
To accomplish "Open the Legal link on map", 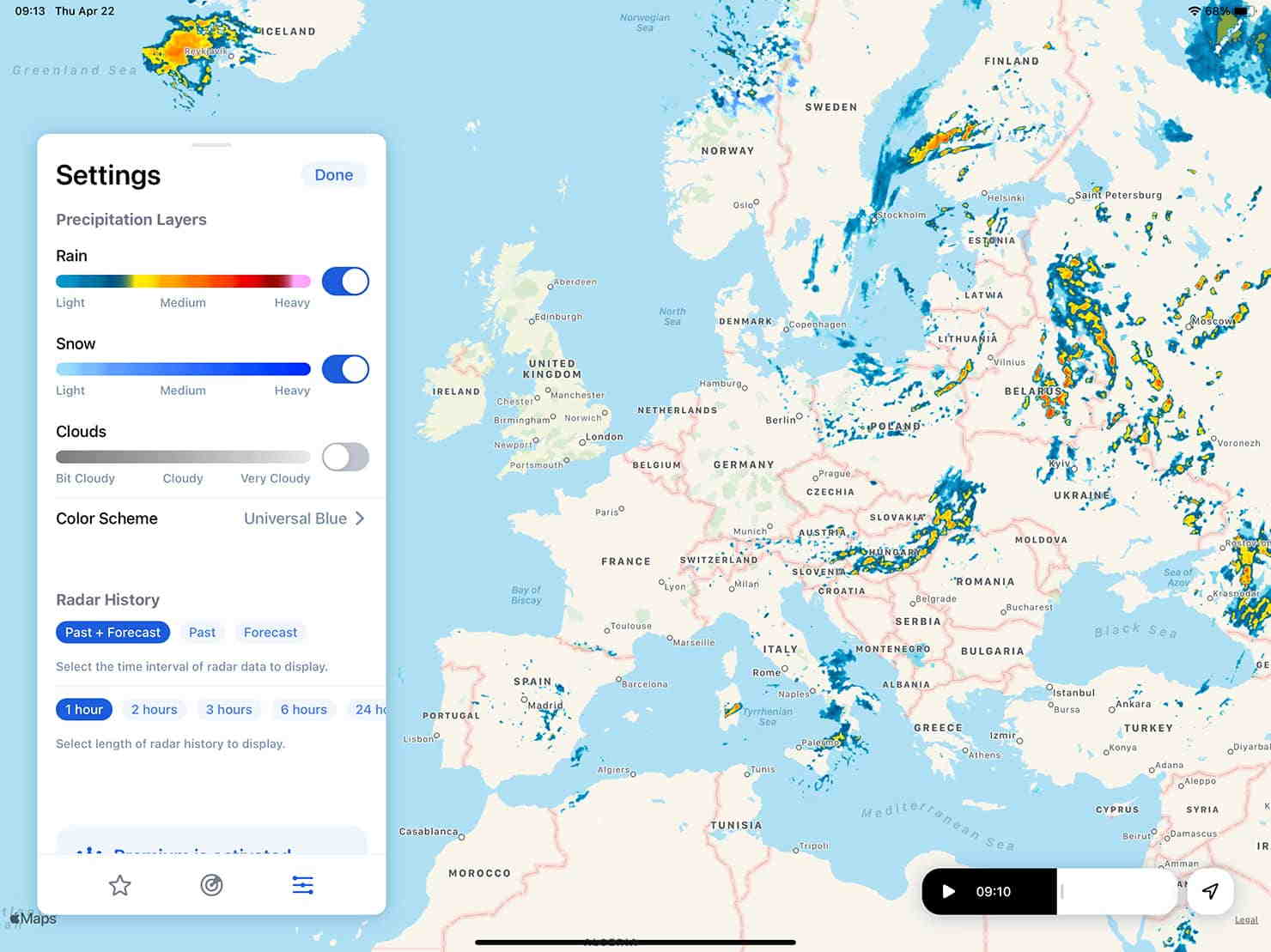I will click(x=1246, y=920).
